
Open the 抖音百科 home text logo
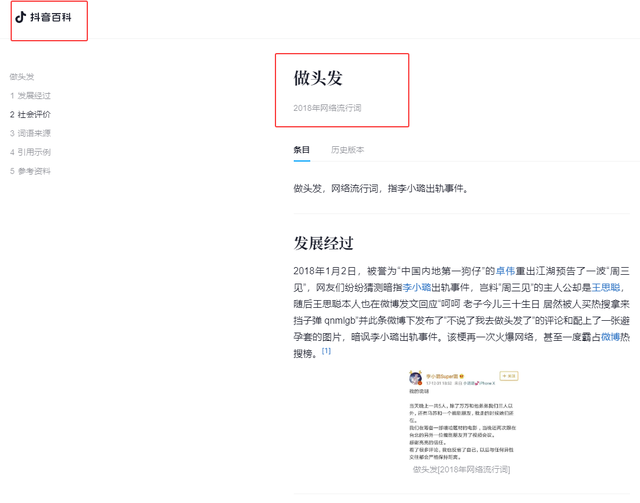click(x=51, y=17)
